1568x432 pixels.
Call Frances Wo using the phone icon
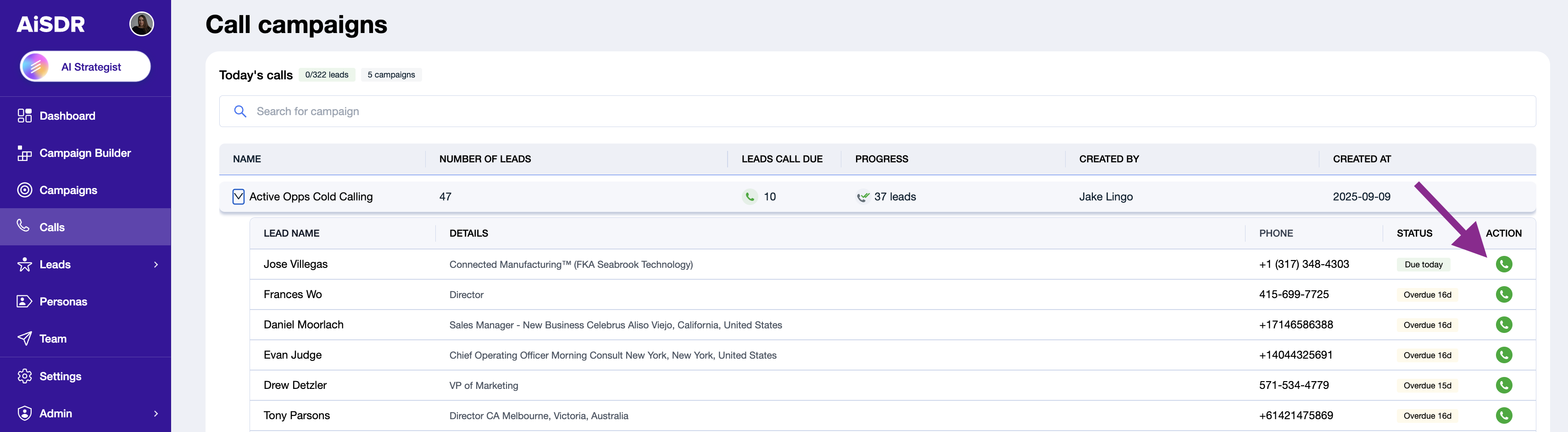1503,294
